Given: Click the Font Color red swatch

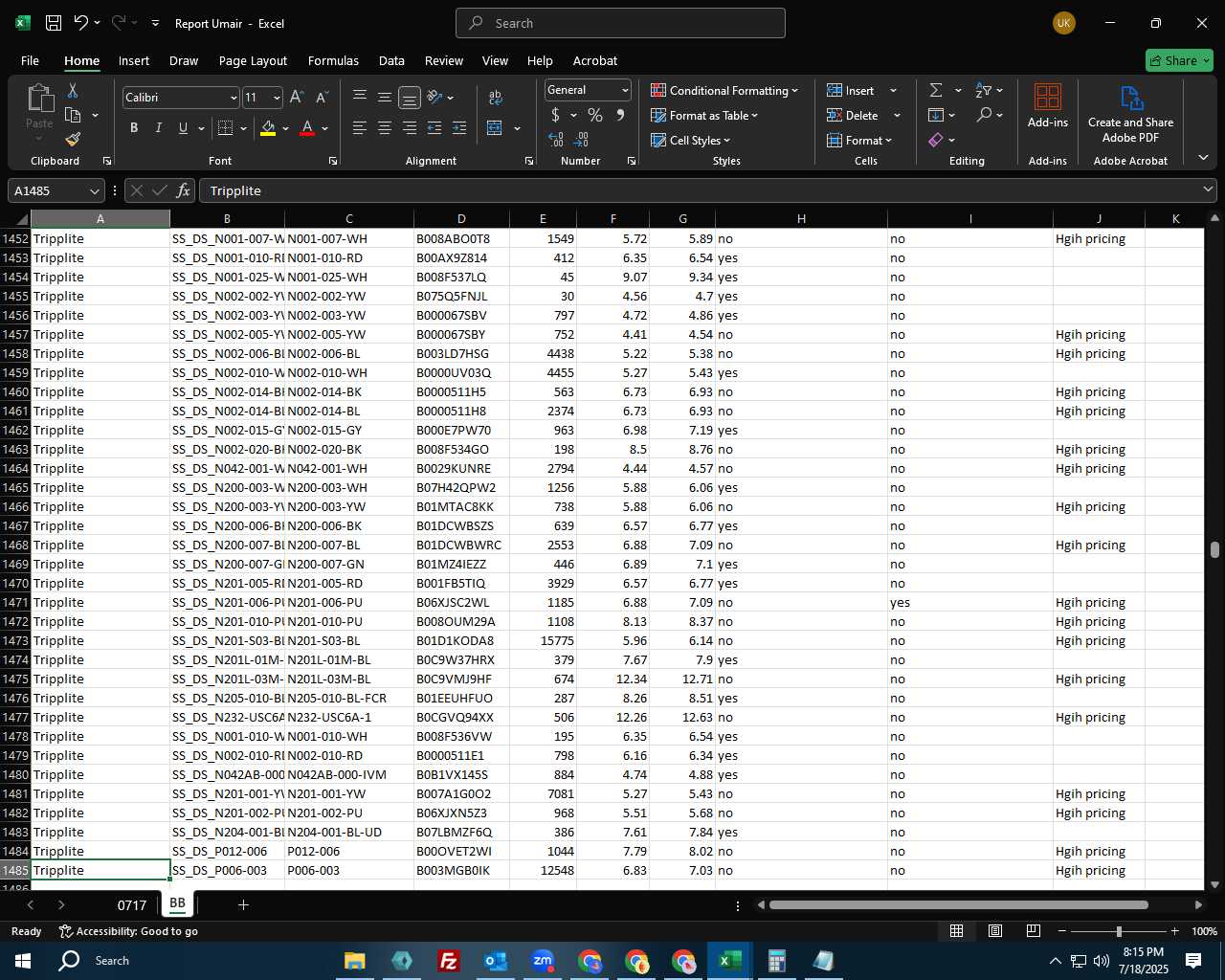Looking at the screenshot, I should pyautogui.click(x=307, y=128).
